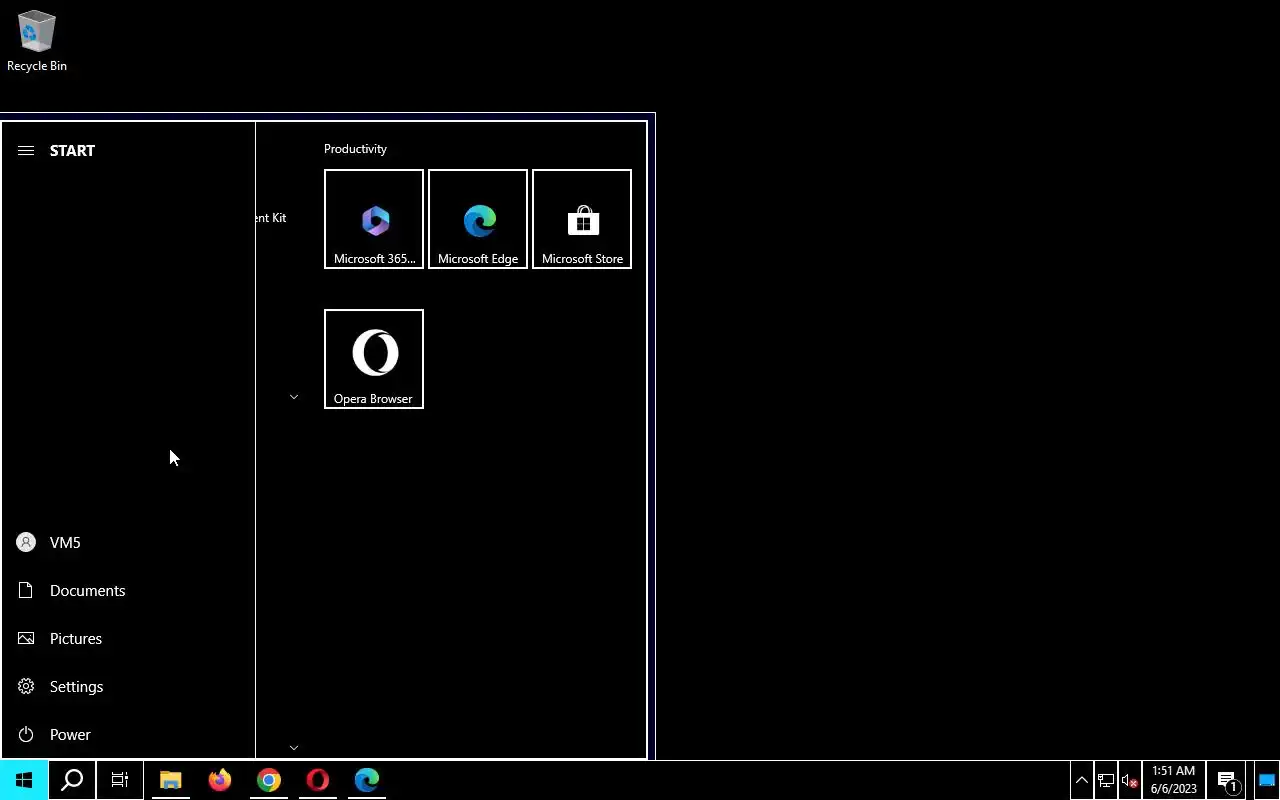Expand the app list chevron beside Opera tile

pos(294,397)
